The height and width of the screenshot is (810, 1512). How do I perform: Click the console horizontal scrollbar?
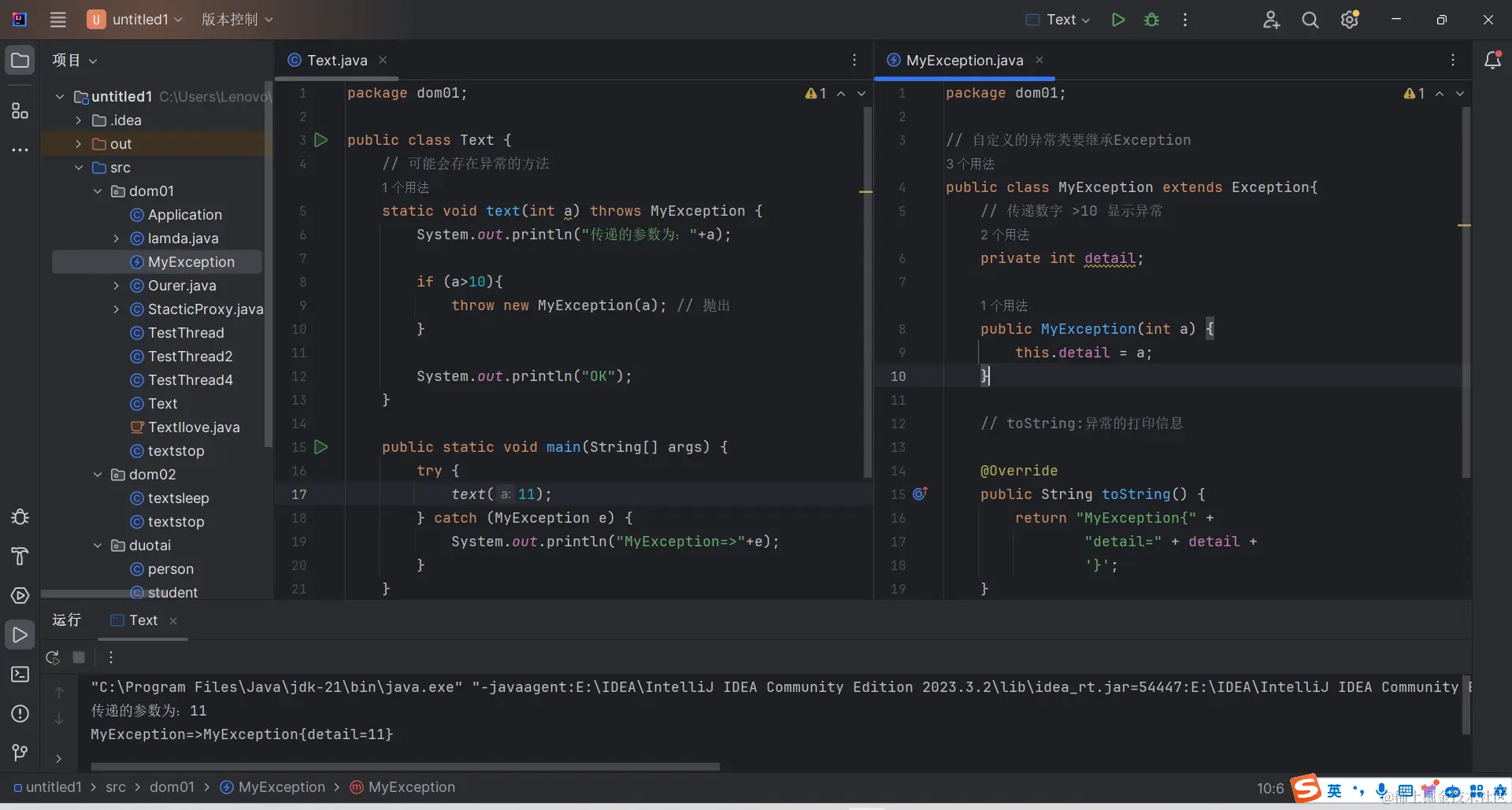tap(405, 766)
